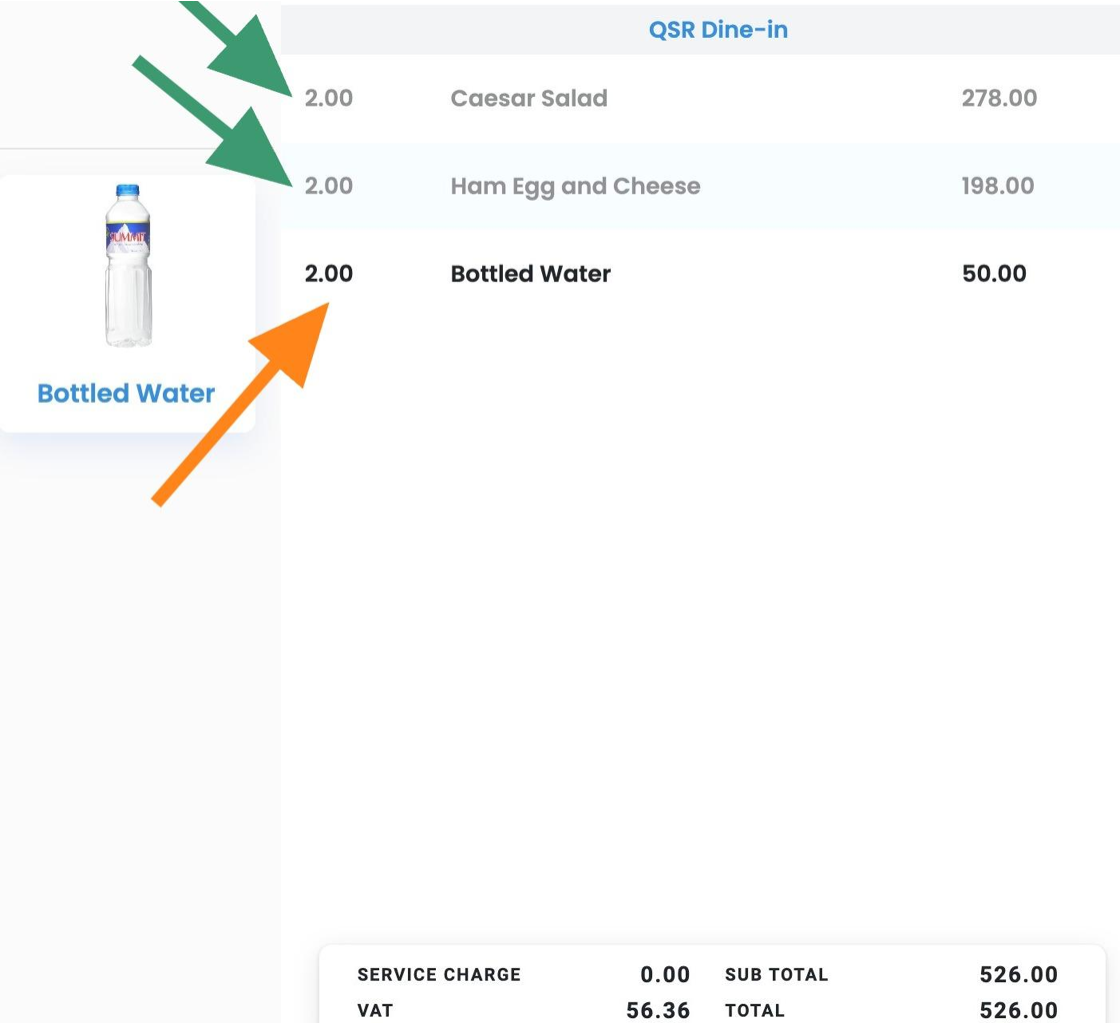This screenshot has width=1120, height=1024.
Task: Click the SERVICE CHARGE label
Action: [439, 975]
